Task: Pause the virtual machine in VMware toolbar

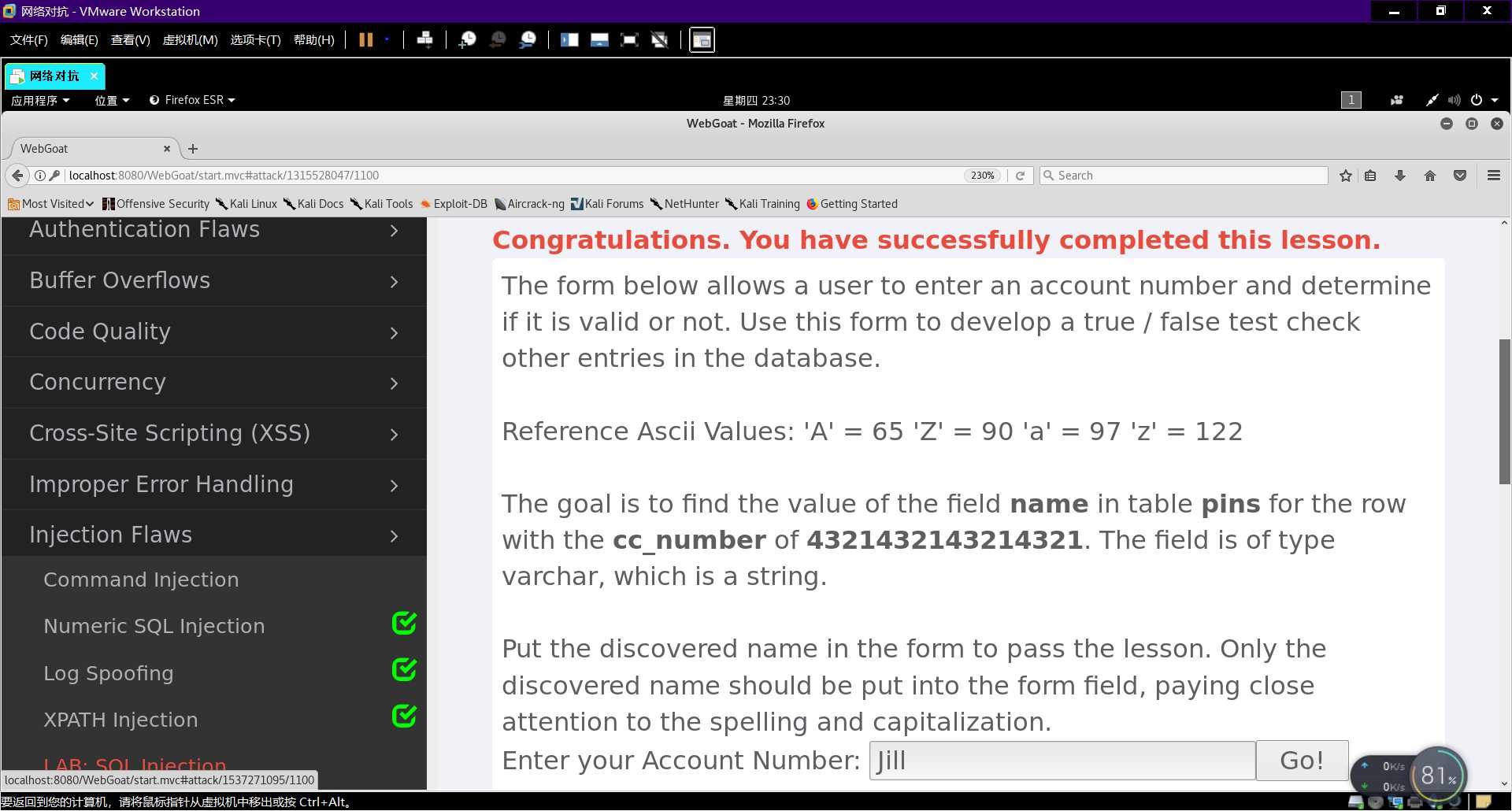Action: pos(365,39)
